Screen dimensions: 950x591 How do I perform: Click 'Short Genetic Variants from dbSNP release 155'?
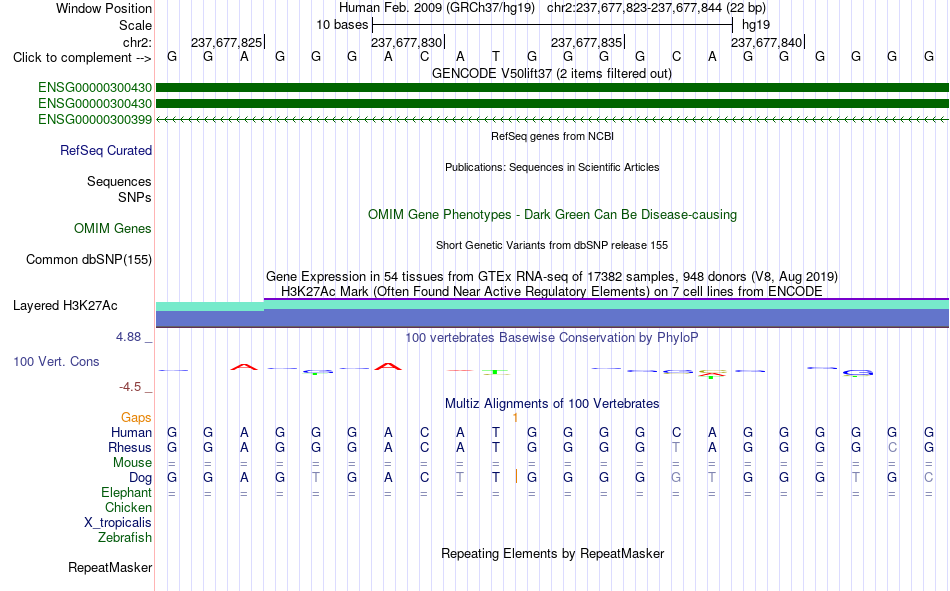point(552,245)
